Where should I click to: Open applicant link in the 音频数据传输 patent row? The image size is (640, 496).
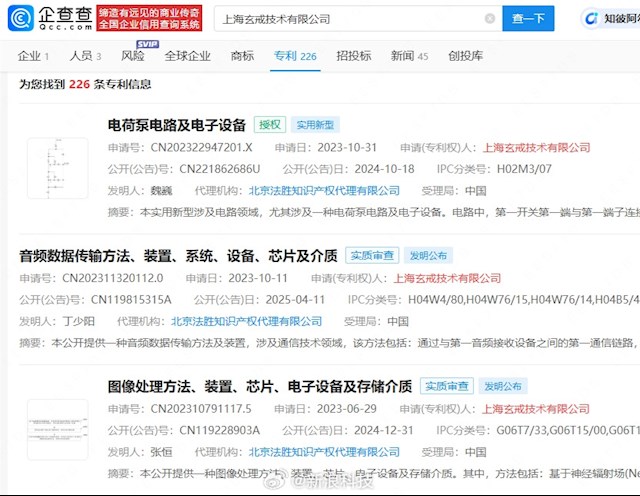tap(447, 278)
